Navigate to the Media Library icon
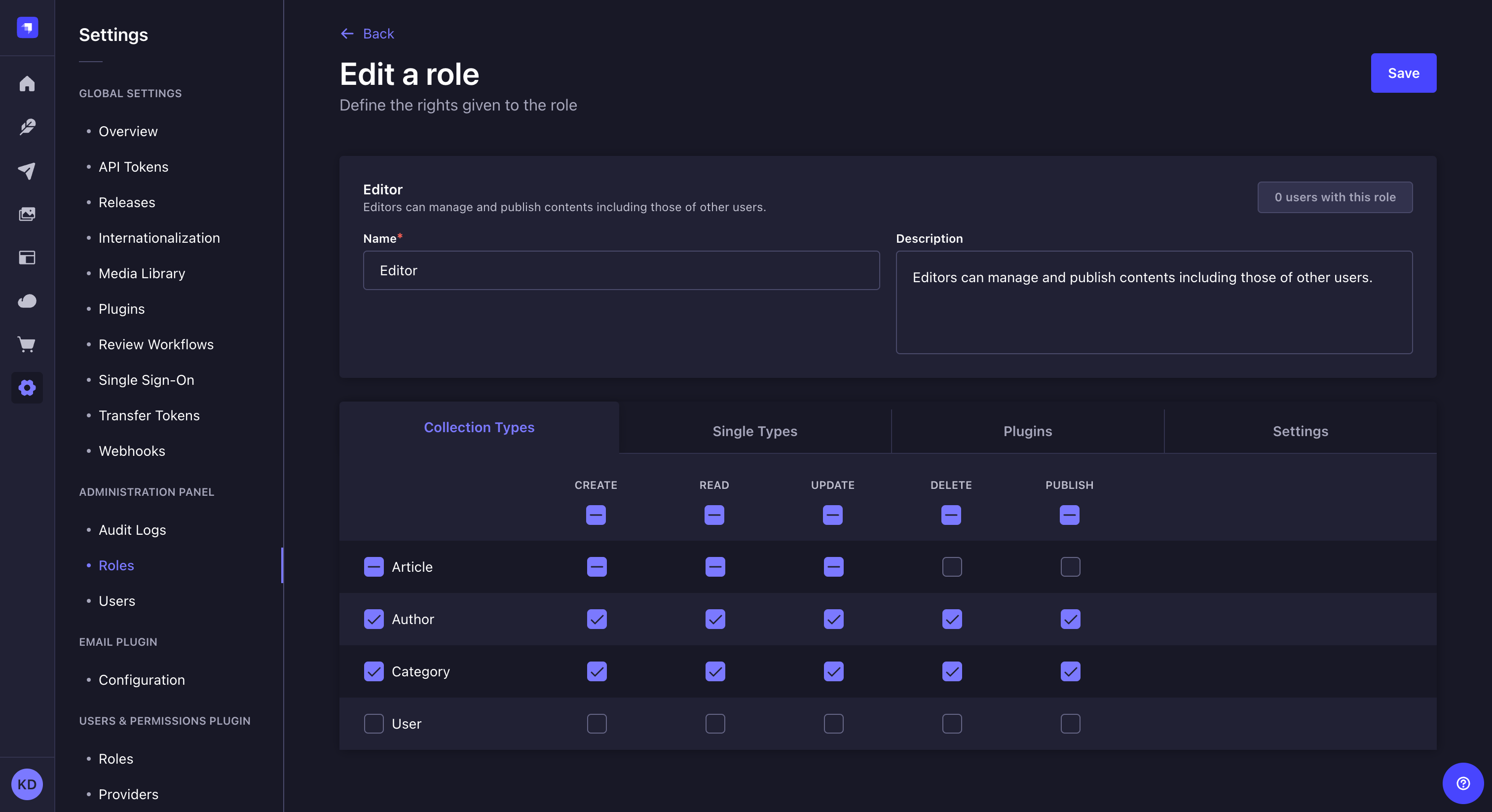The height and width of the screenshot is (812, 1492). coord(27,213)
